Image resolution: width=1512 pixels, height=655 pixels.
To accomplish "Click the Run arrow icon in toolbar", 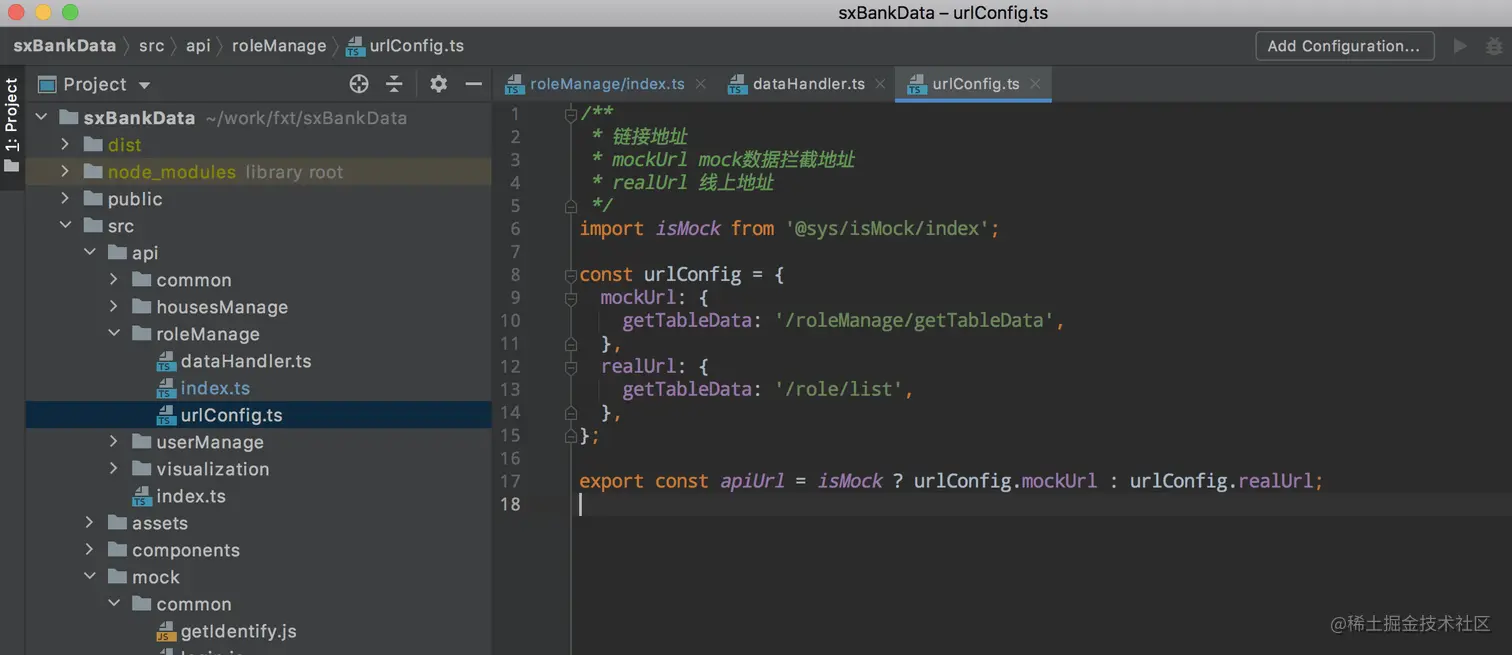I will click(1460, 46).
